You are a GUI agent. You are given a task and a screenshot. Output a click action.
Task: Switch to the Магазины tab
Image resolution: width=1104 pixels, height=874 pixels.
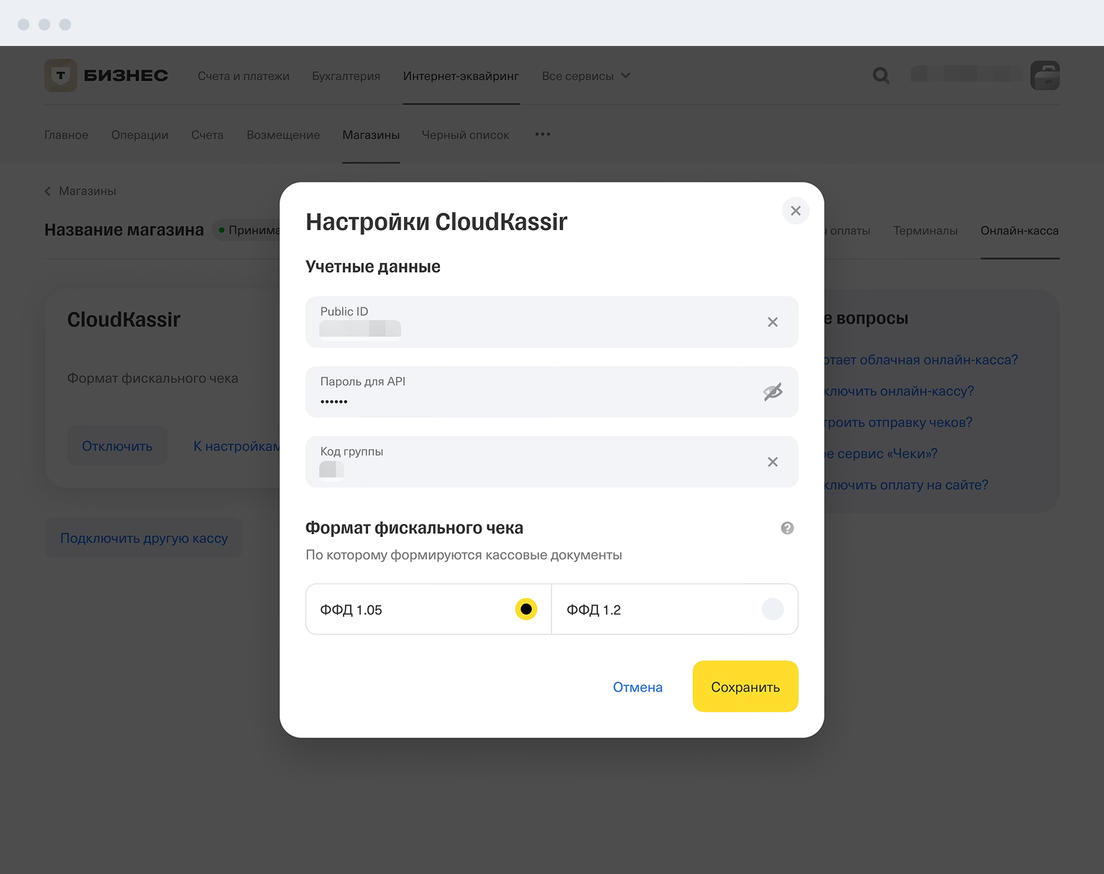[371, 135]
